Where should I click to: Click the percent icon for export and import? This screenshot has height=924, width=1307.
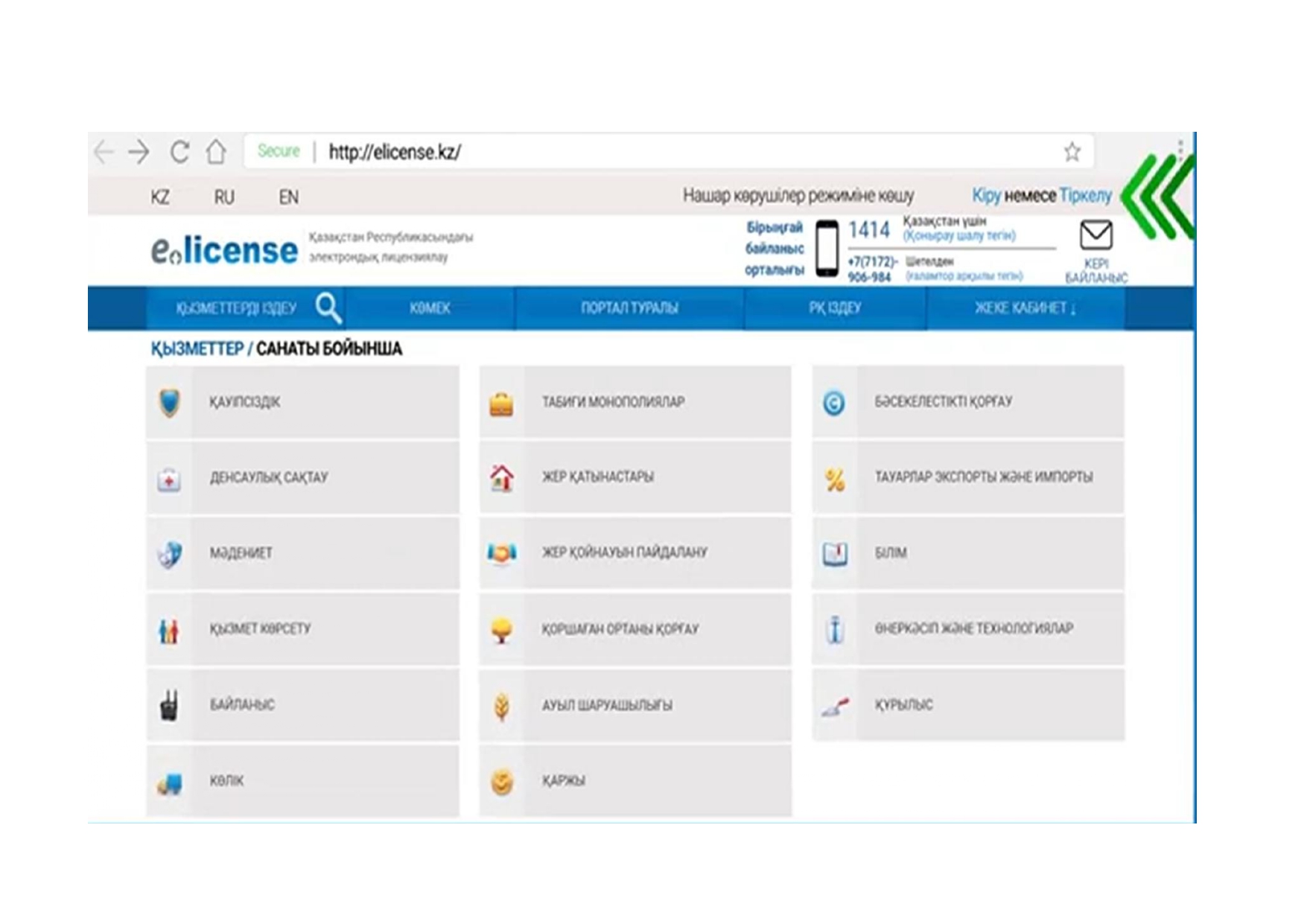pos(834,479)
